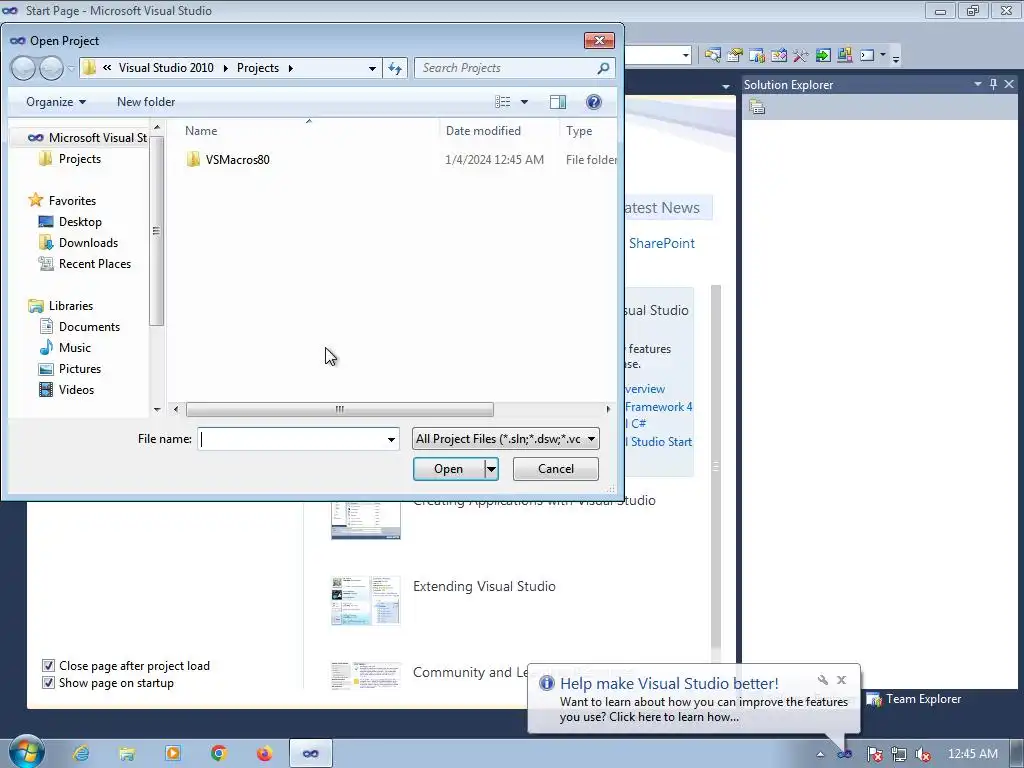Click the refresh button beside address bar
1024x768 pixels.
[395, 68]
